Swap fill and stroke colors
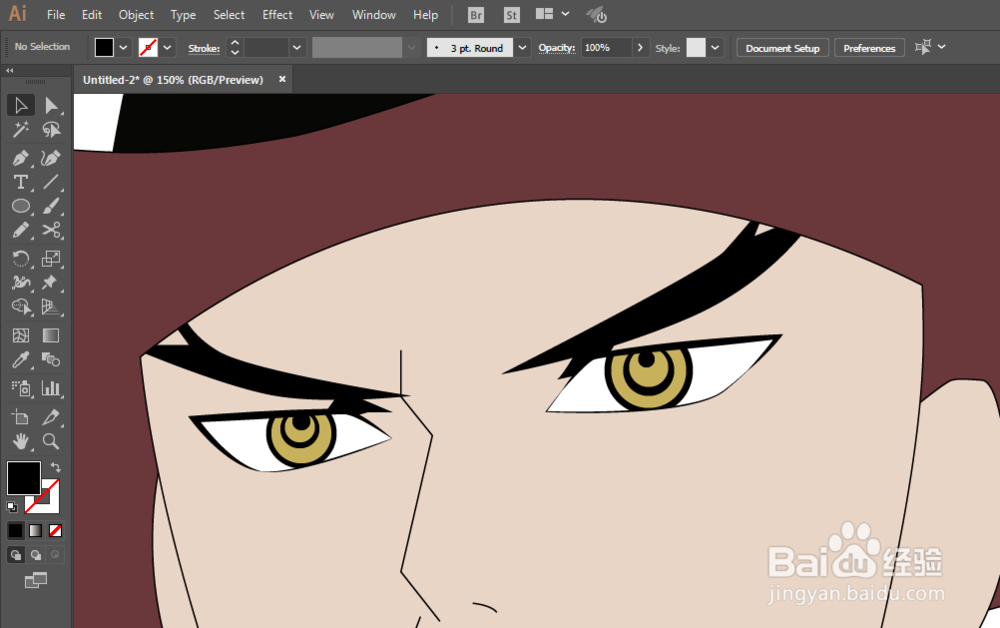This screenshot has height=628, width=1000. click(x=55, y=467)
